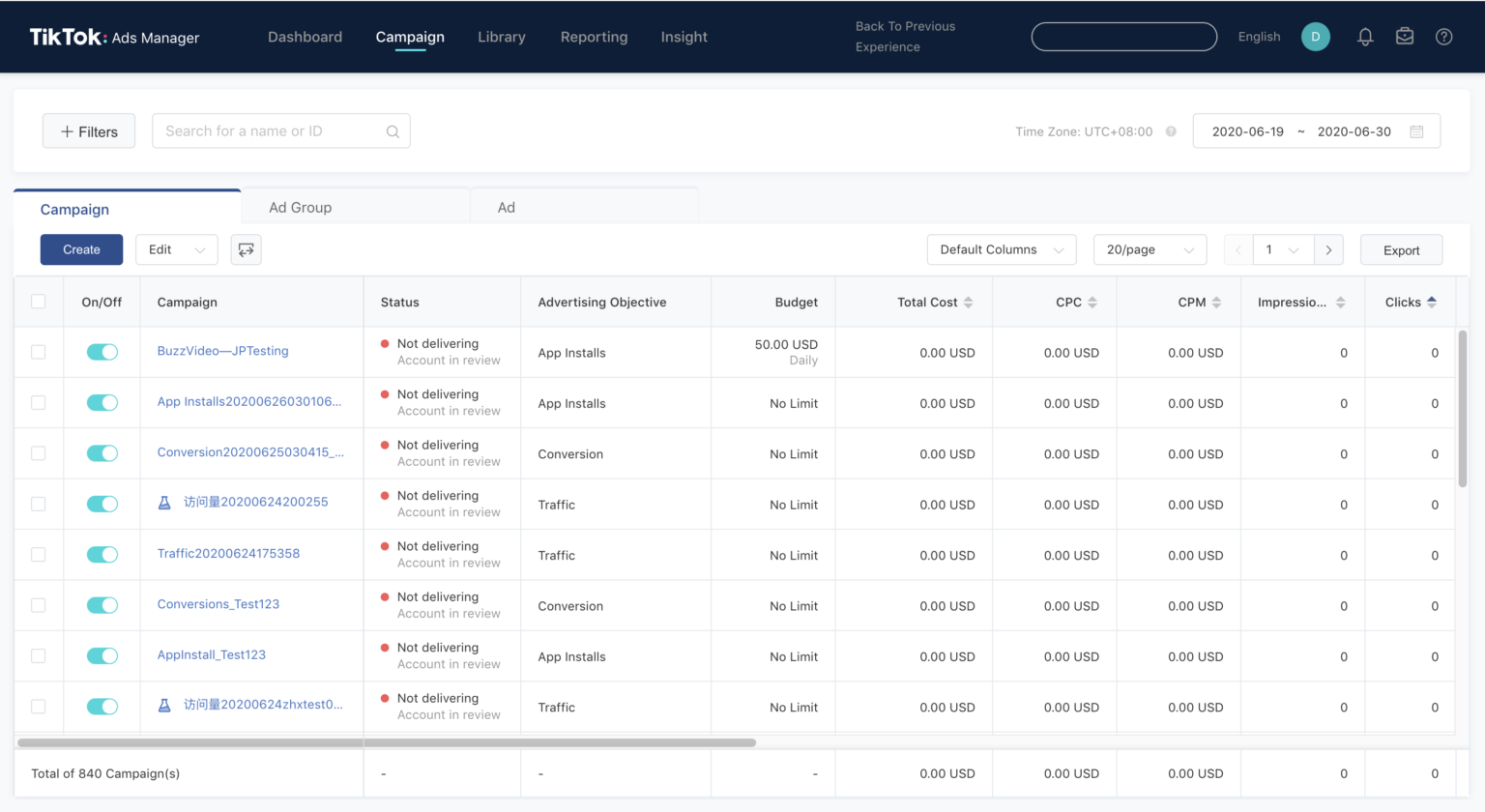Go to the Dashboard menu

305,37
